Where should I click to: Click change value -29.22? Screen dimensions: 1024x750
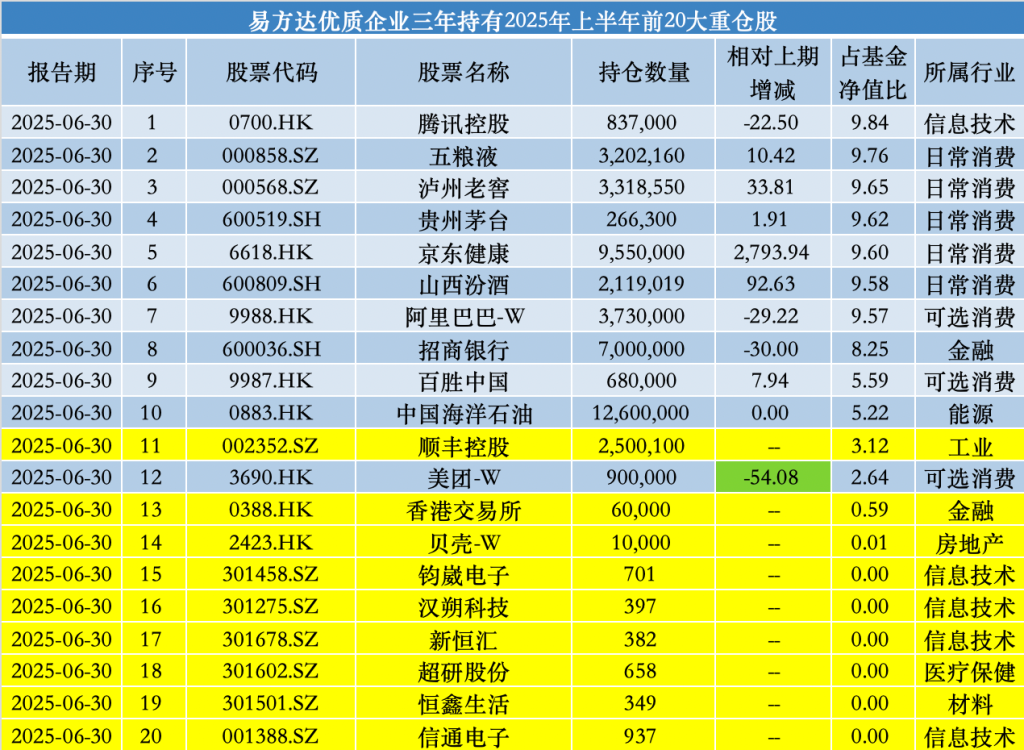click(771, 316)
